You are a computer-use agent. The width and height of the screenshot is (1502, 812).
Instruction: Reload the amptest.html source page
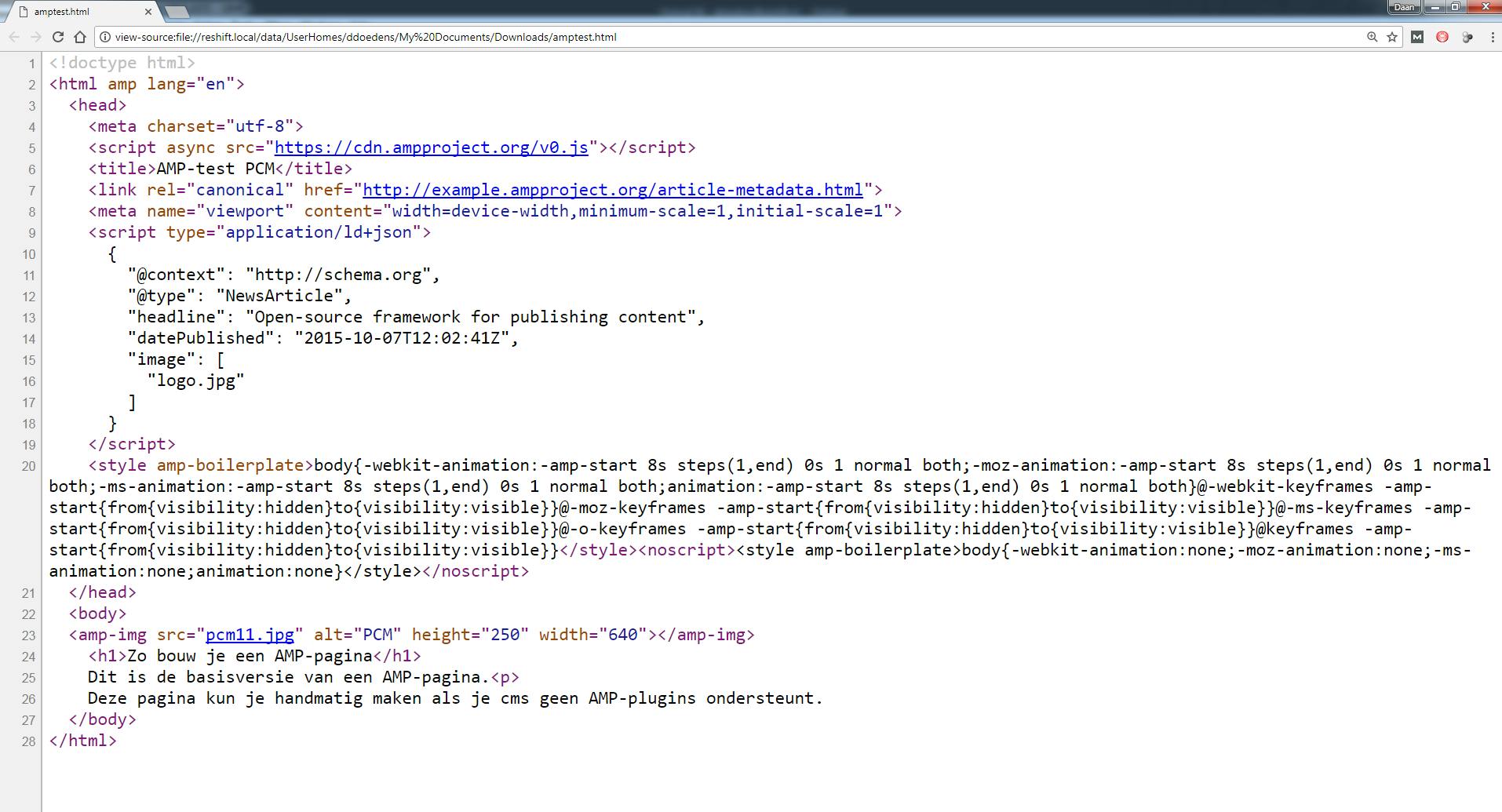click(x=58, y=37)
